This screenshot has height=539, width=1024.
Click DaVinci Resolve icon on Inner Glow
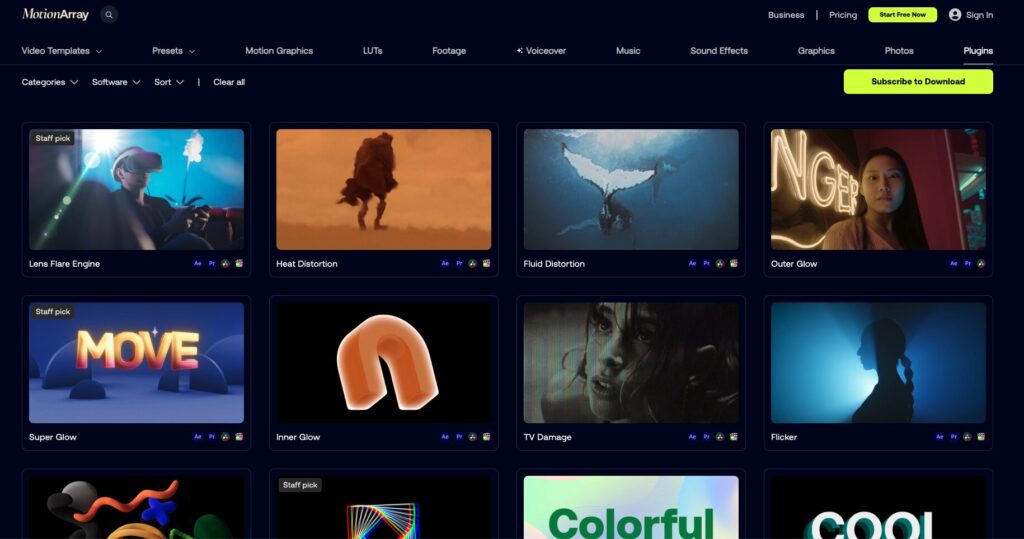point(473,436)
